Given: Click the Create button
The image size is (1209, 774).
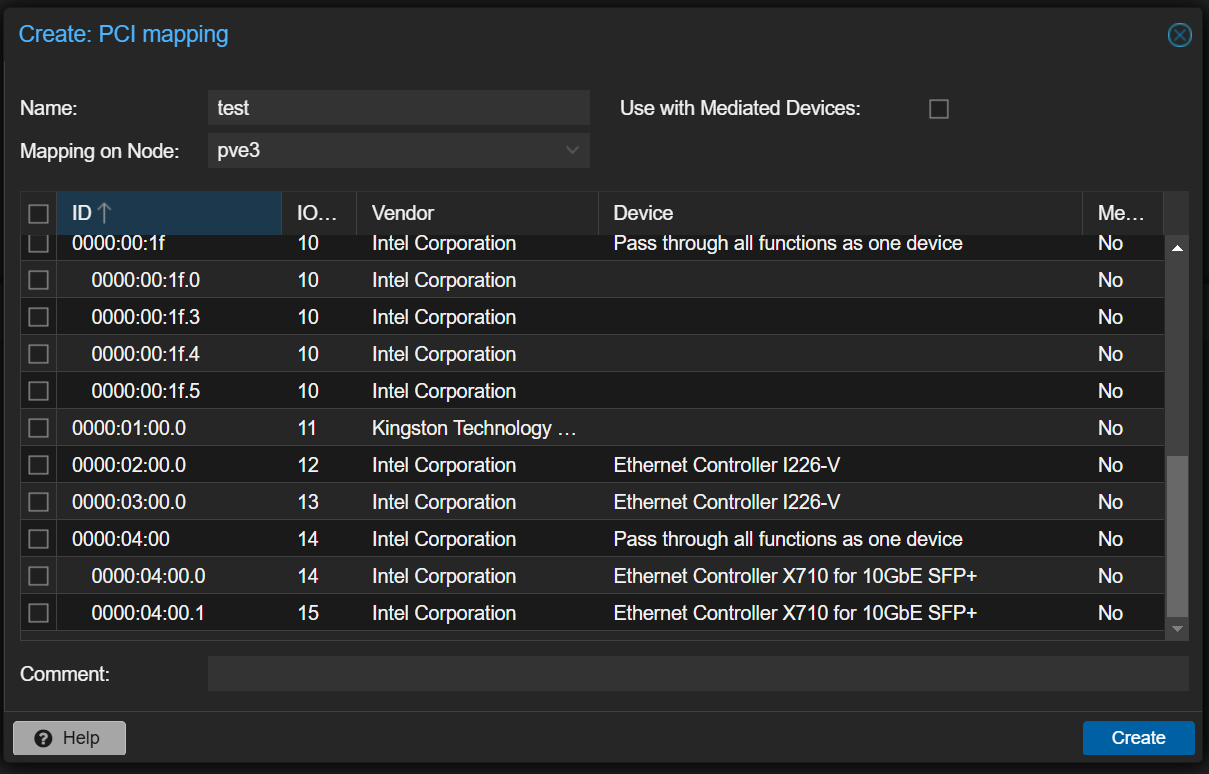Looking at the screenshot, I should pos(1139,738).
